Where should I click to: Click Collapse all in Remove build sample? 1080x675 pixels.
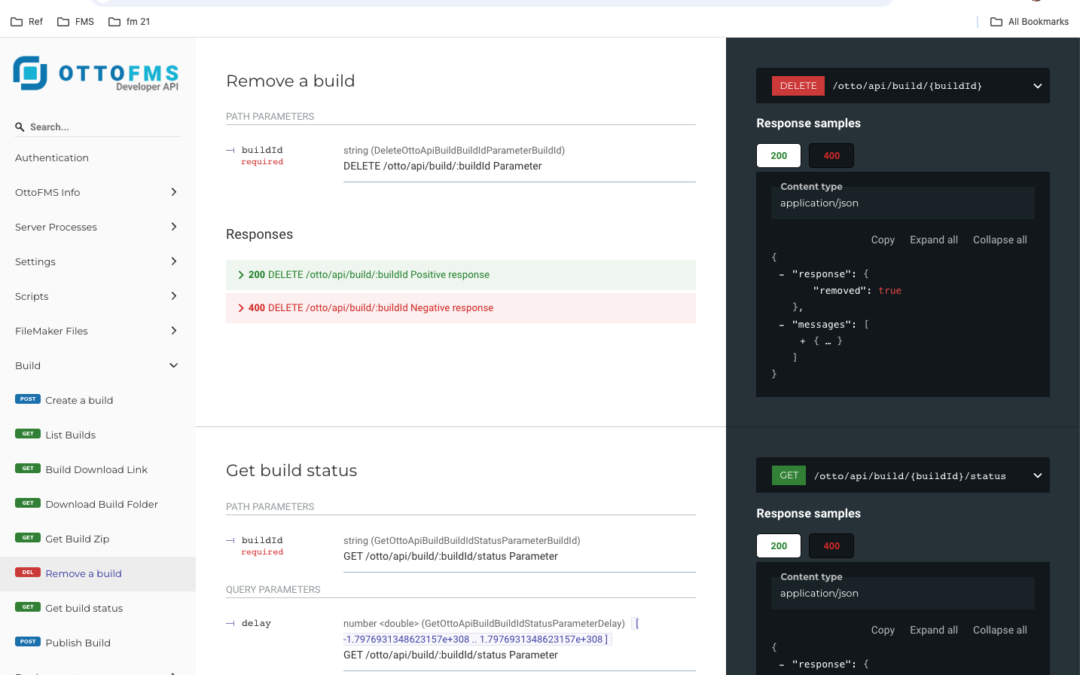coord(999,240)
